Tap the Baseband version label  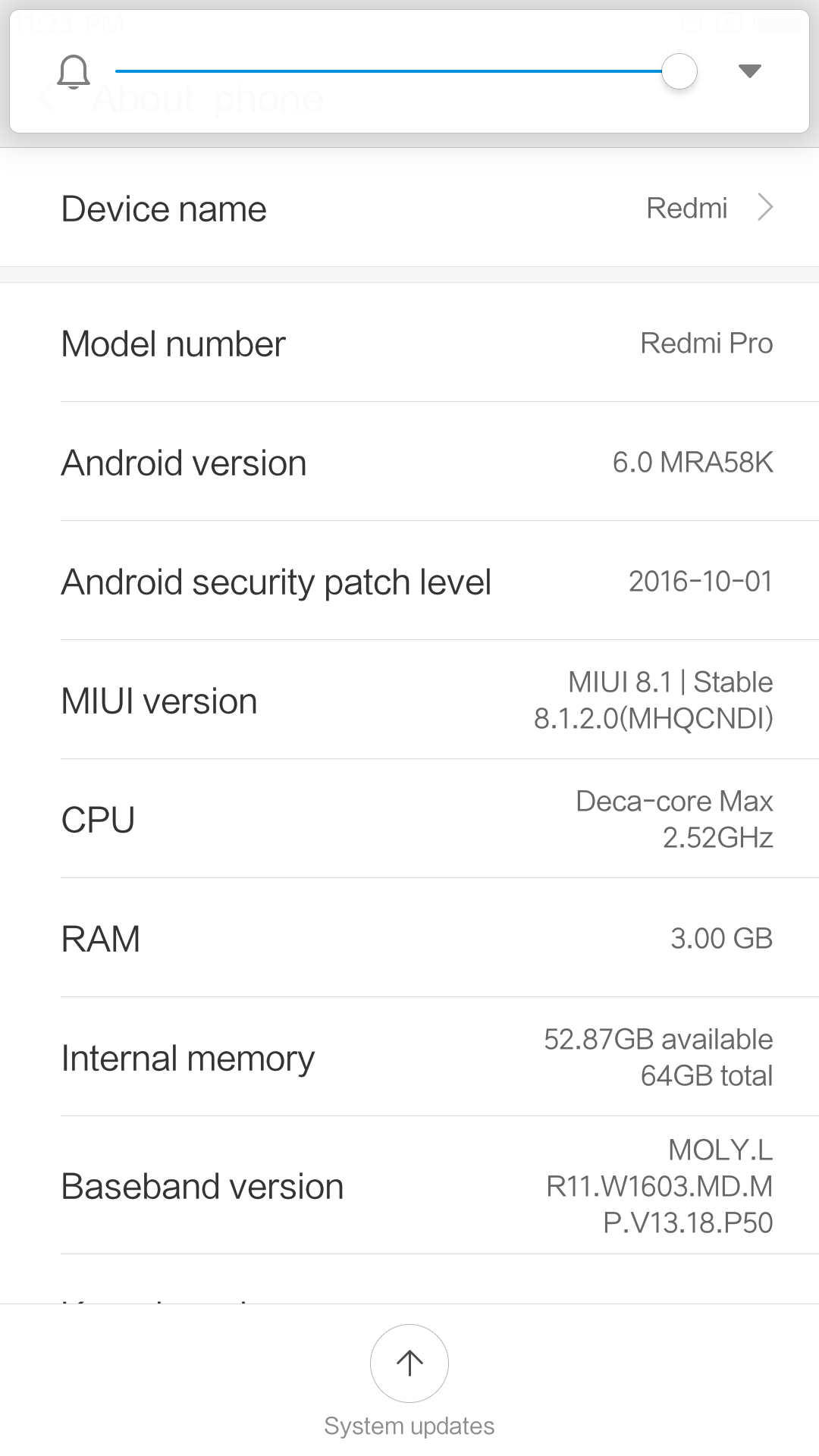click(202, 1187)
